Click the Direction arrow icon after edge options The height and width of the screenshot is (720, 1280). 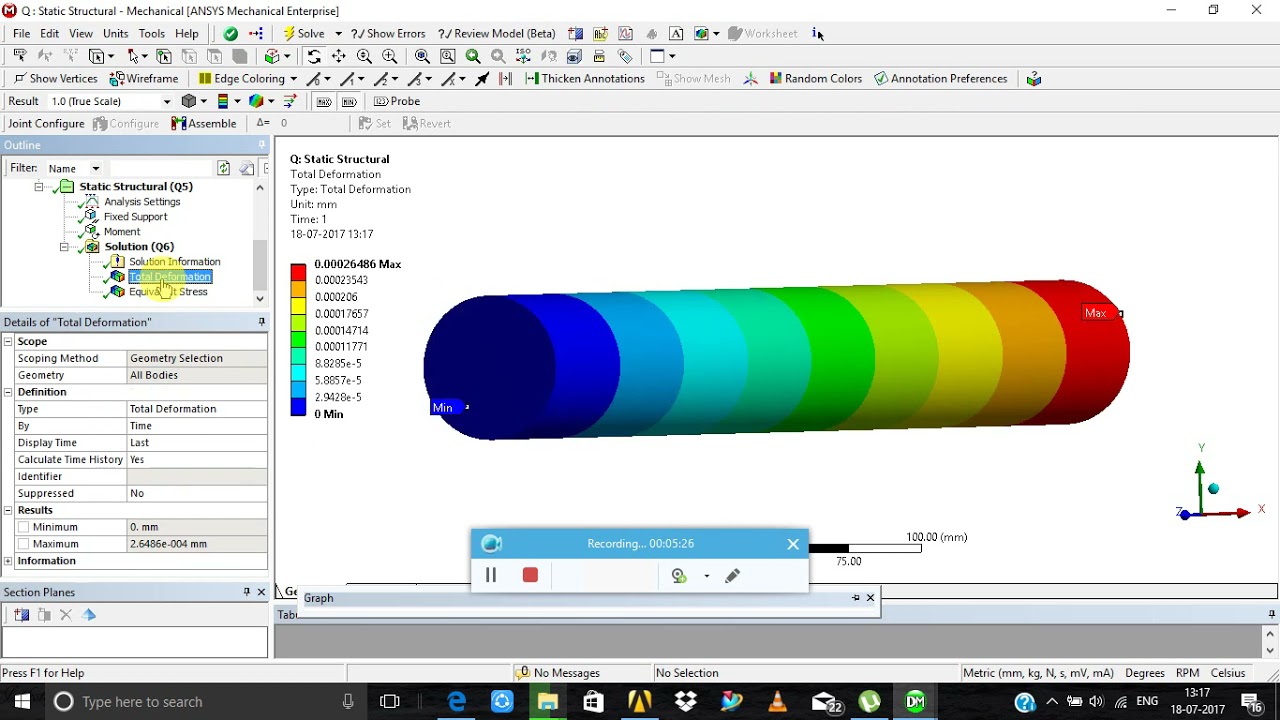(x=481, y=78)
